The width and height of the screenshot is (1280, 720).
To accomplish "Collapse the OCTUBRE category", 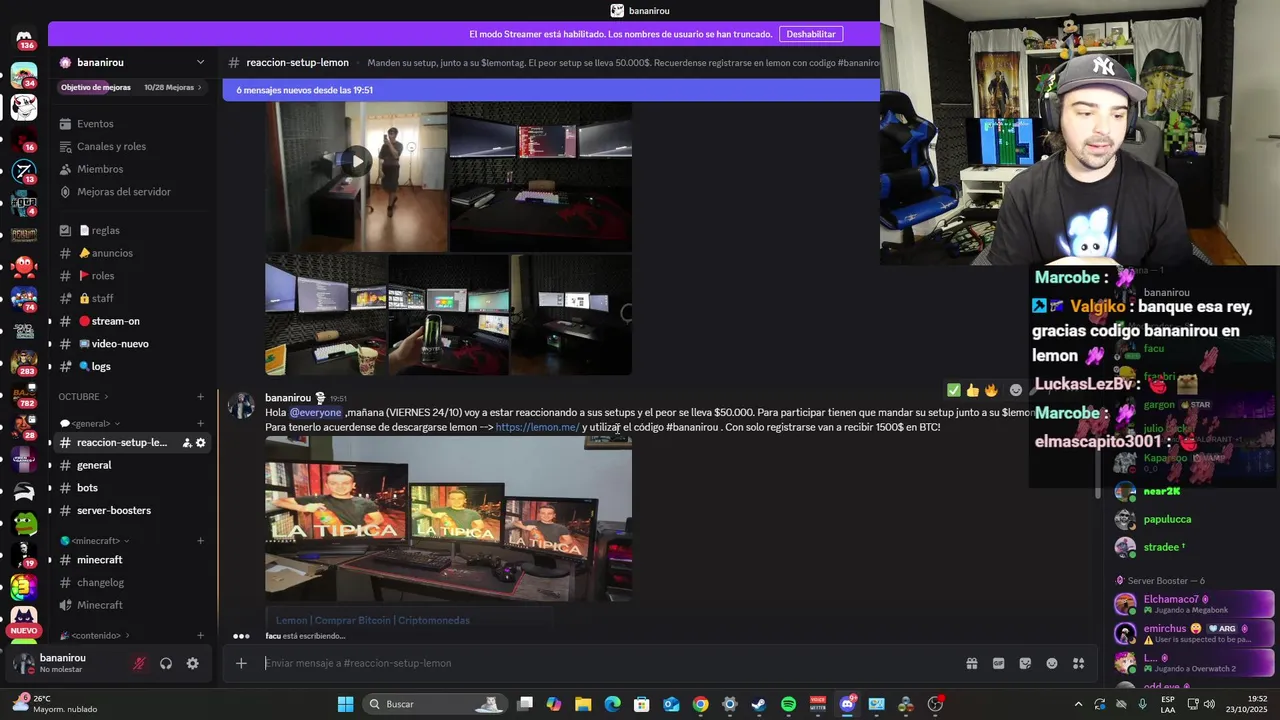I will [83, 397].
